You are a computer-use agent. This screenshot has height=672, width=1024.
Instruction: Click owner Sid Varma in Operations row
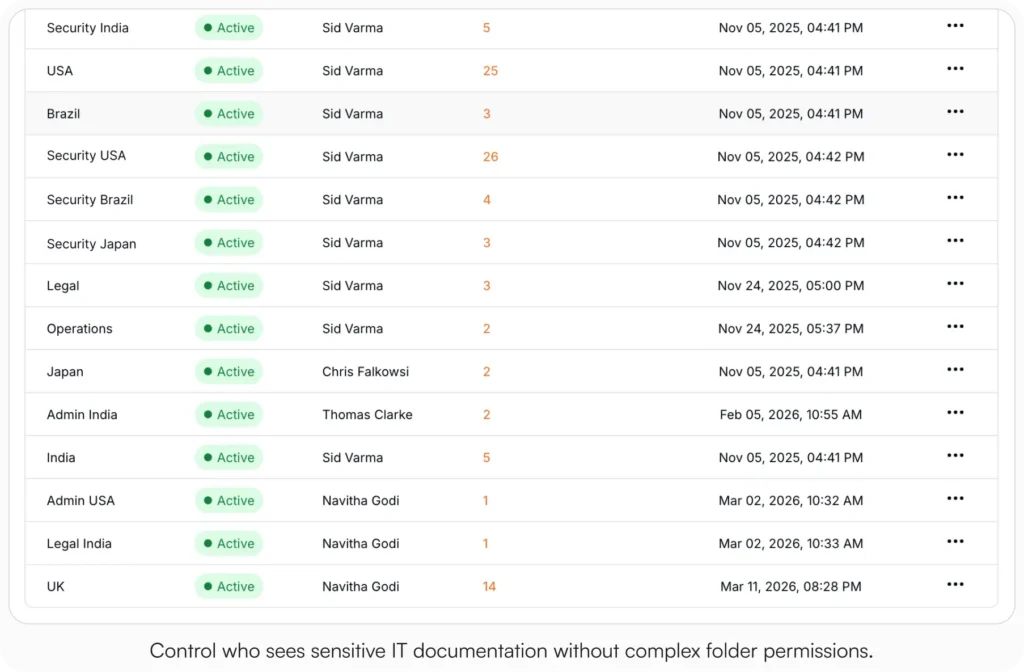click(x=352, y=328)
